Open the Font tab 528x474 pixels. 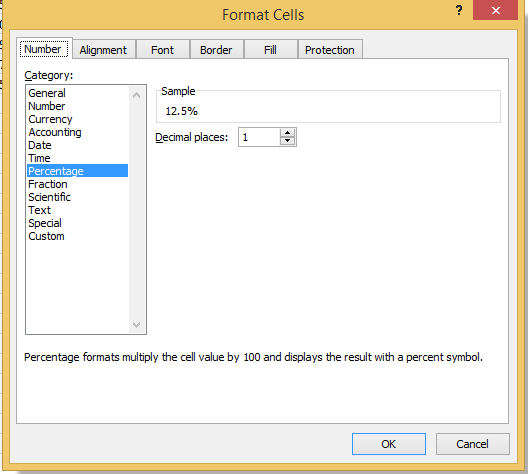(x=162, y=50)
